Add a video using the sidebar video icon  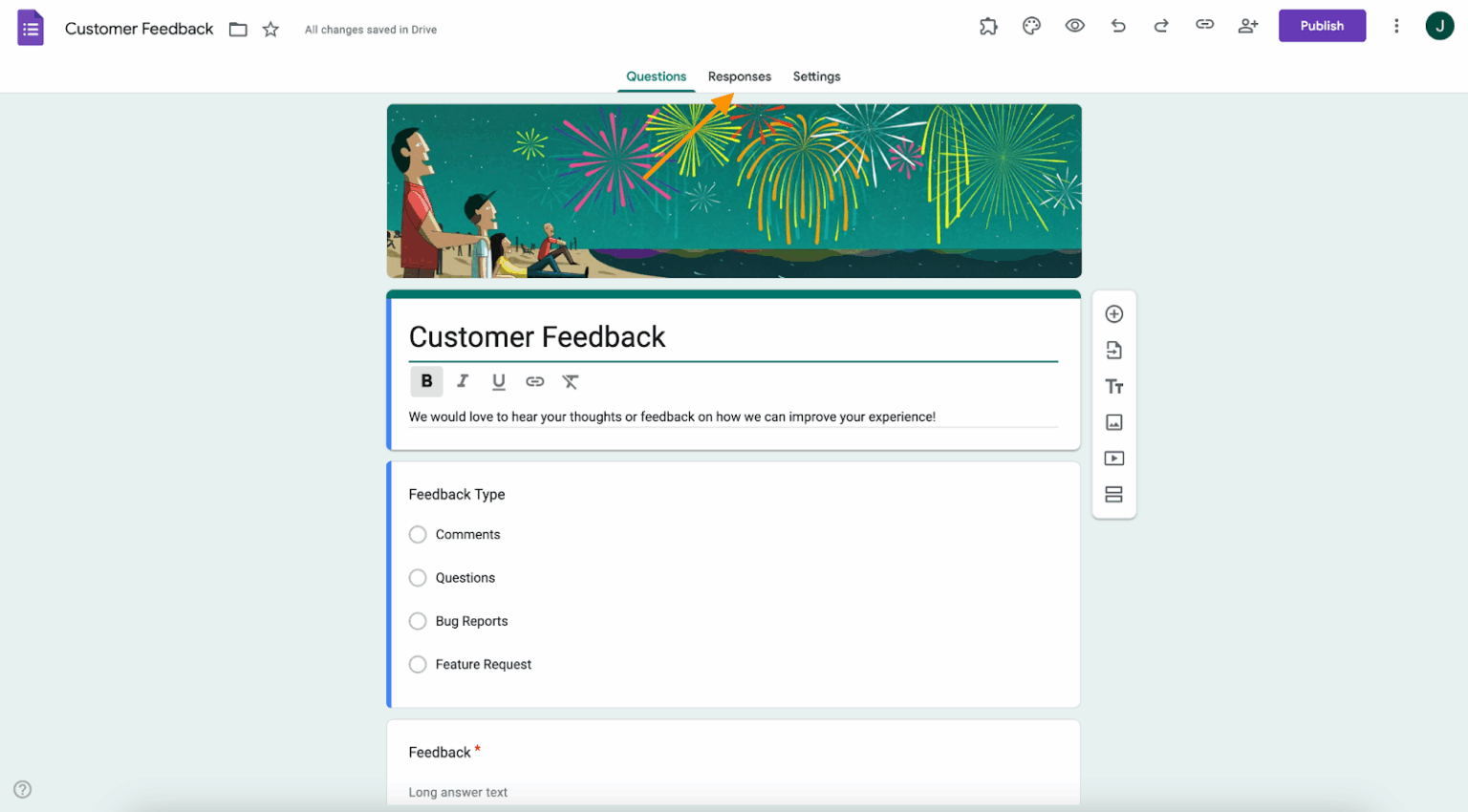(x=1113, y=458)
